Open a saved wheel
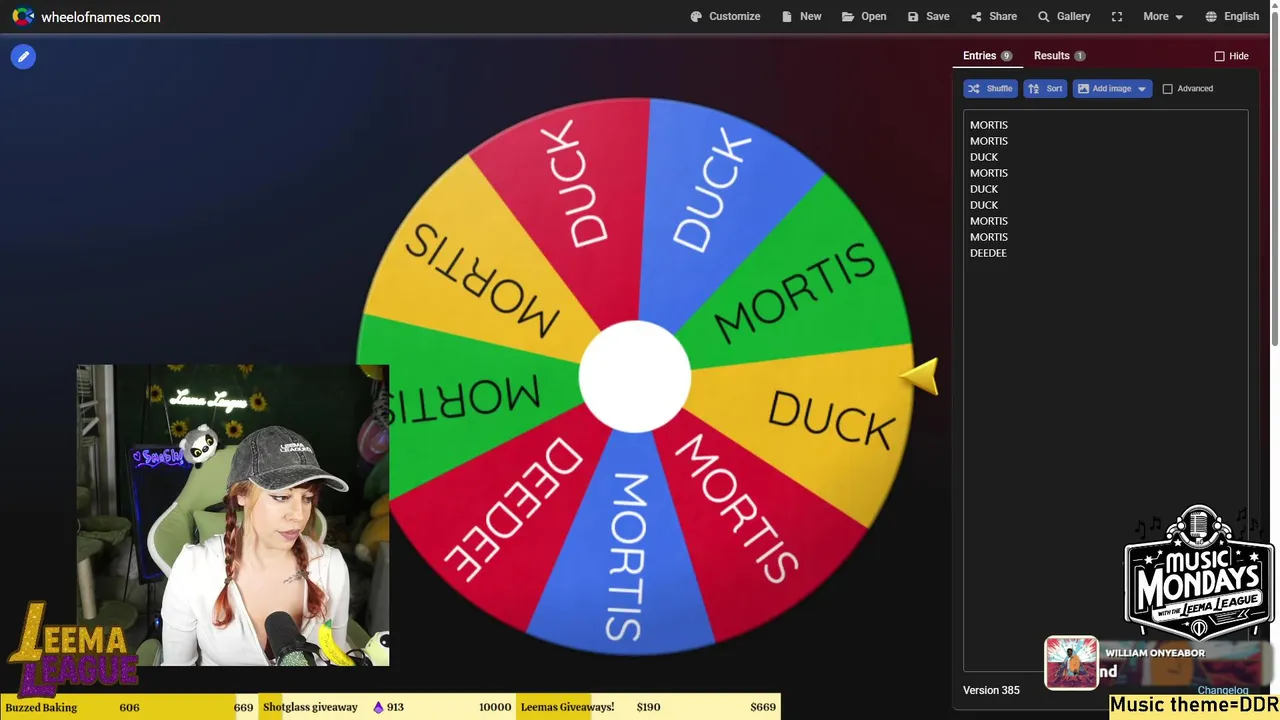Screen dimensions: 1280x720 pos(864,16)
